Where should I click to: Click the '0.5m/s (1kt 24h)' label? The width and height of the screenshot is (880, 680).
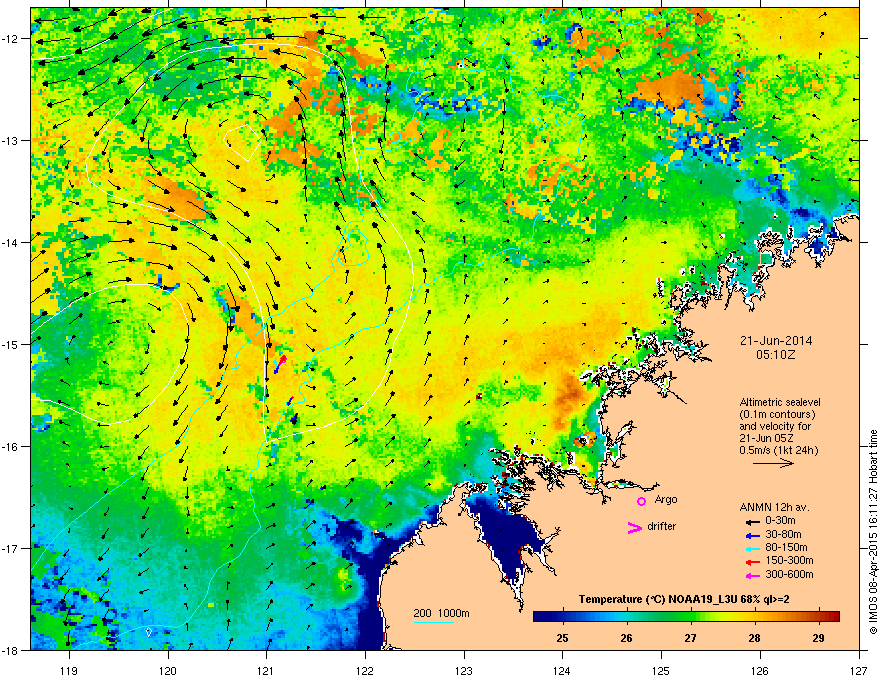point(779,450)
